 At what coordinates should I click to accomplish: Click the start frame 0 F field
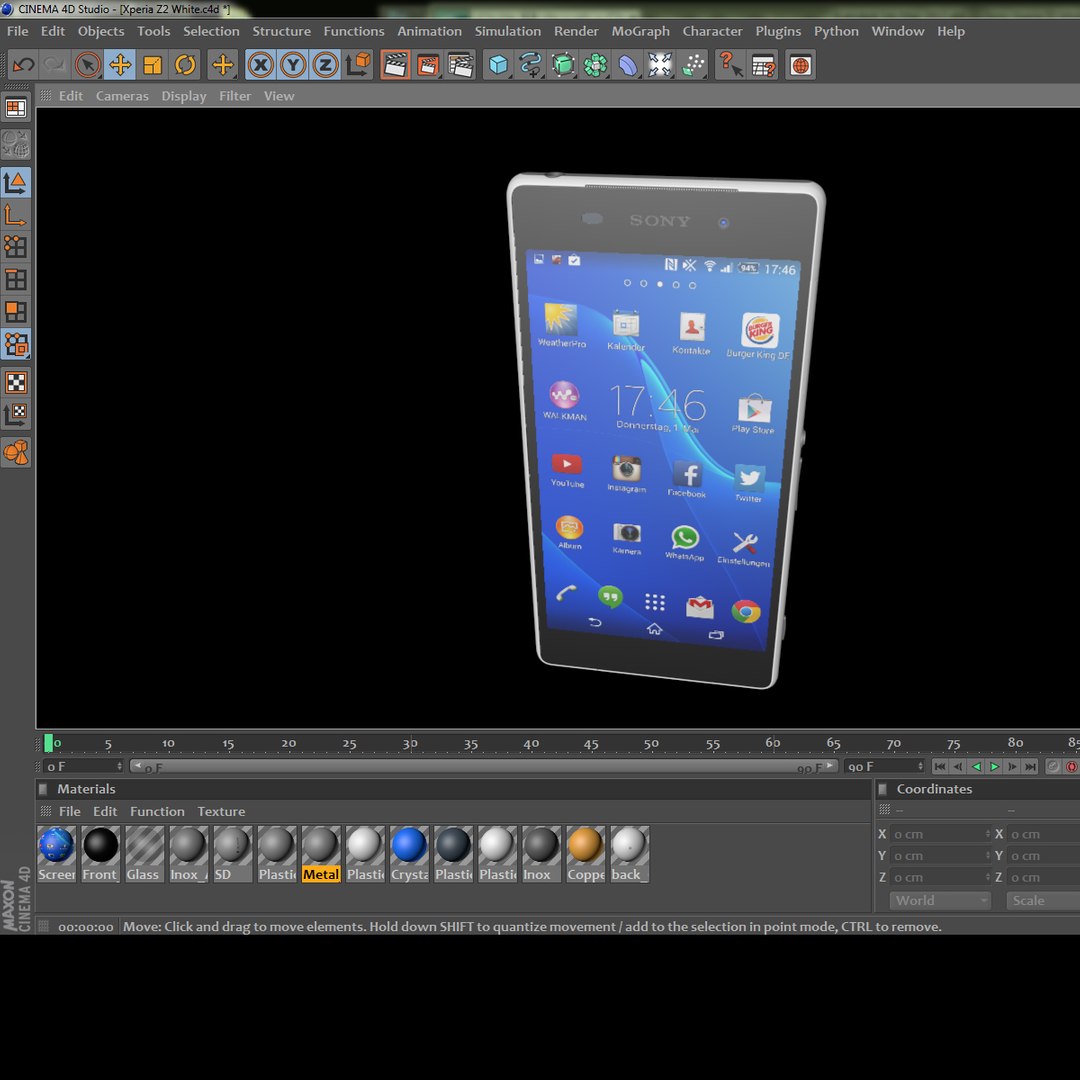pos(83,766)
